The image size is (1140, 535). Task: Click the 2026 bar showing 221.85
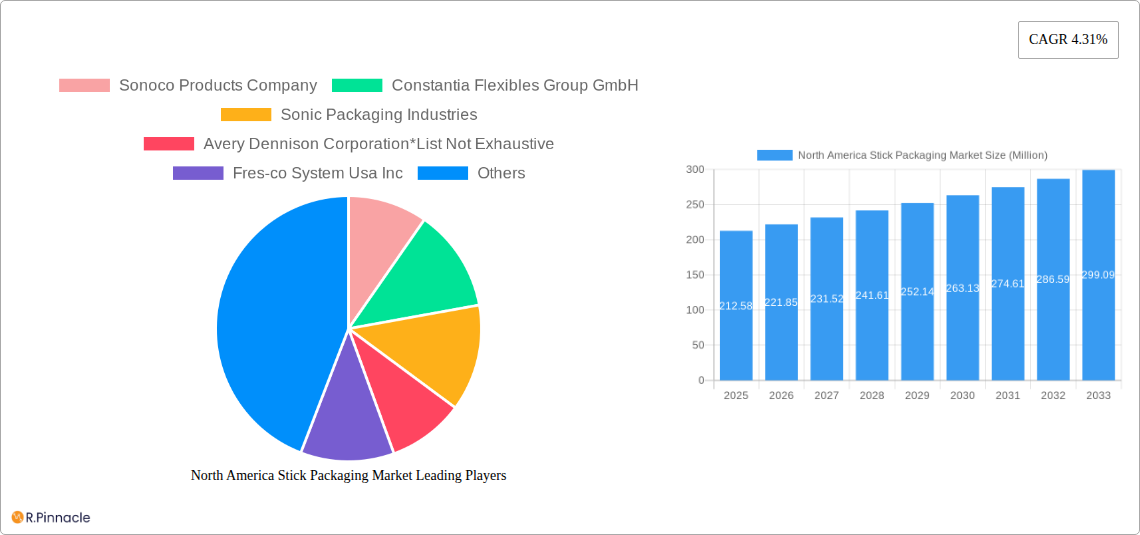pyautogui.click(x=782, y=302)
